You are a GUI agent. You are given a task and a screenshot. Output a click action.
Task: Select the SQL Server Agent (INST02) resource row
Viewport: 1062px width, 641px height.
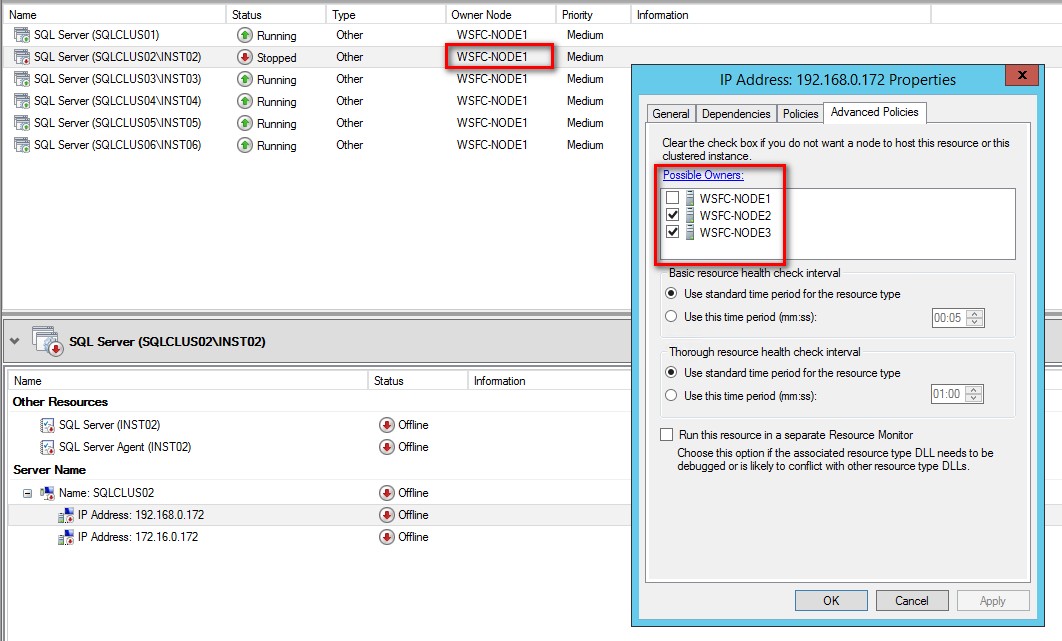tap(320, 447)
